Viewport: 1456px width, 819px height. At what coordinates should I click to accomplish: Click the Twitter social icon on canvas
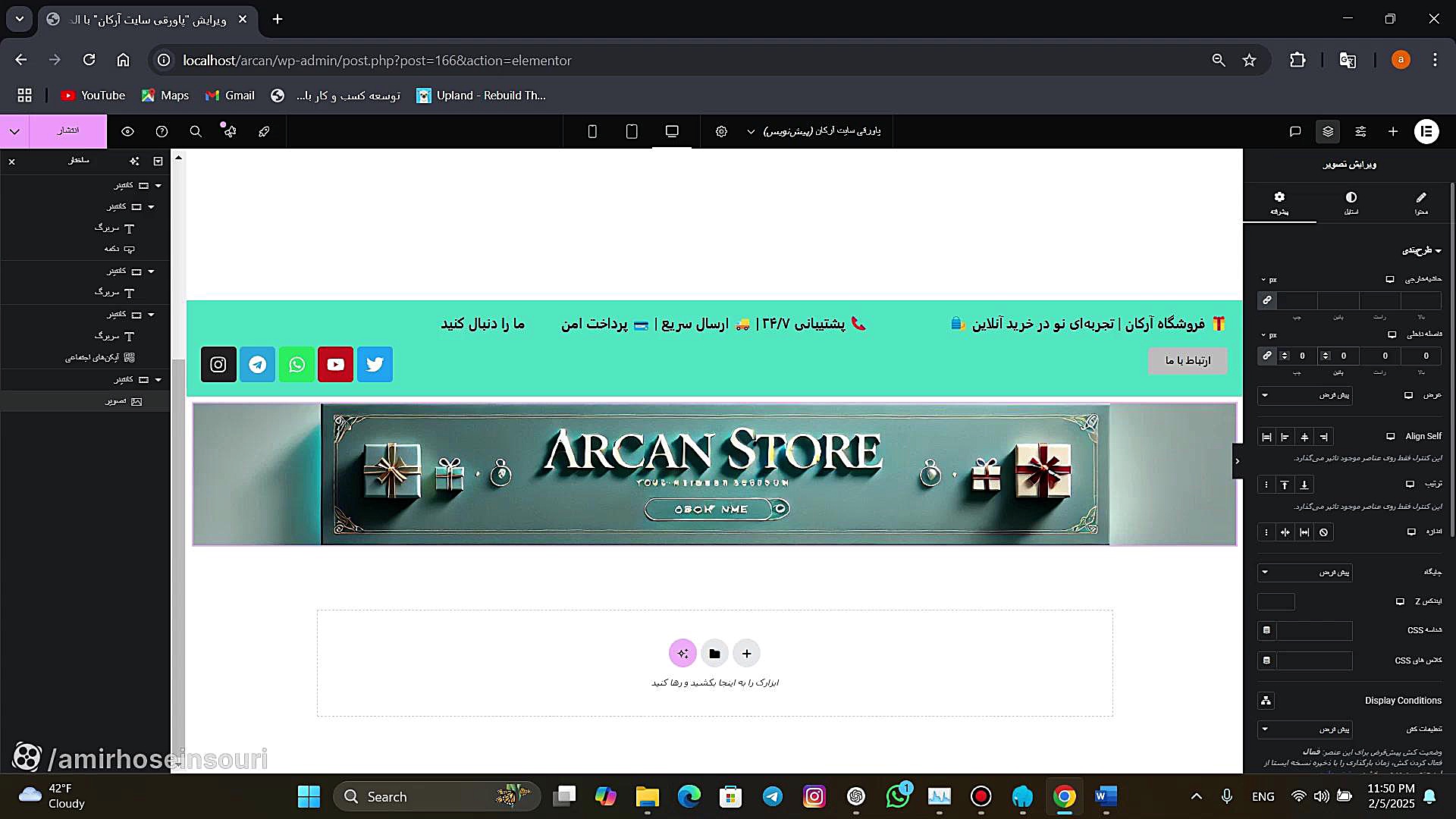click(x=375, y=364)
